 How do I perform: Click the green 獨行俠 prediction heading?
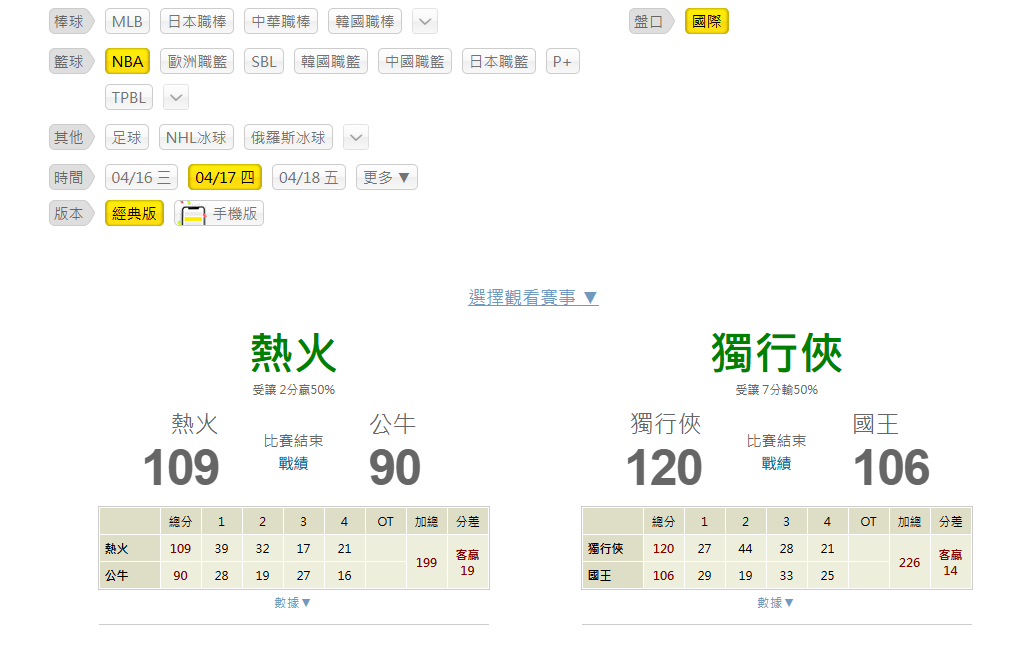coord(777,353)
